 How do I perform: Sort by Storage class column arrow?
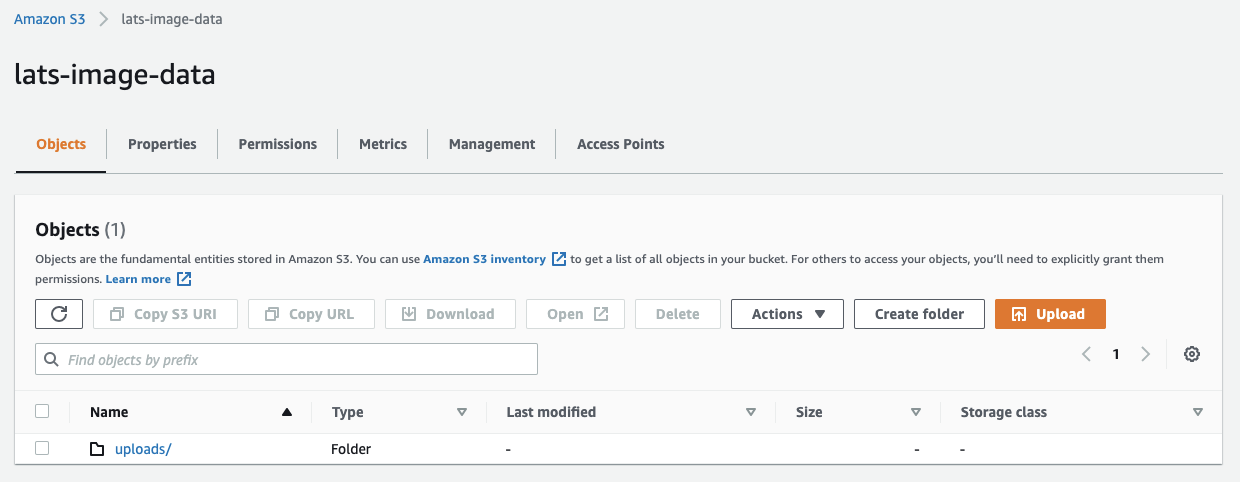pos(1198,412)
